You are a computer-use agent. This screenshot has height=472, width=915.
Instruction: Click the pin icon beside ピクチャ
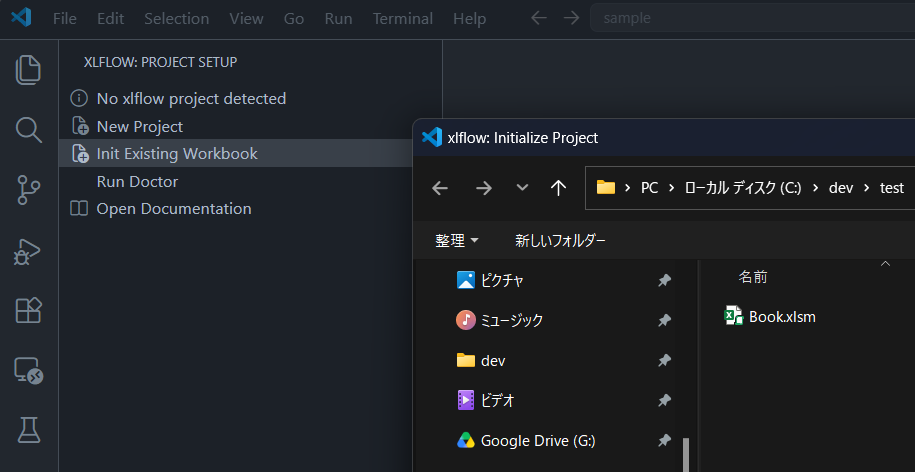click(x=664, y=281)
